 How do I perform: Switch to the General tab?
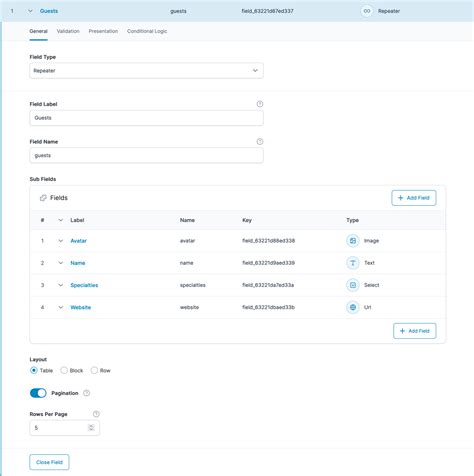(x=39, y=31)
